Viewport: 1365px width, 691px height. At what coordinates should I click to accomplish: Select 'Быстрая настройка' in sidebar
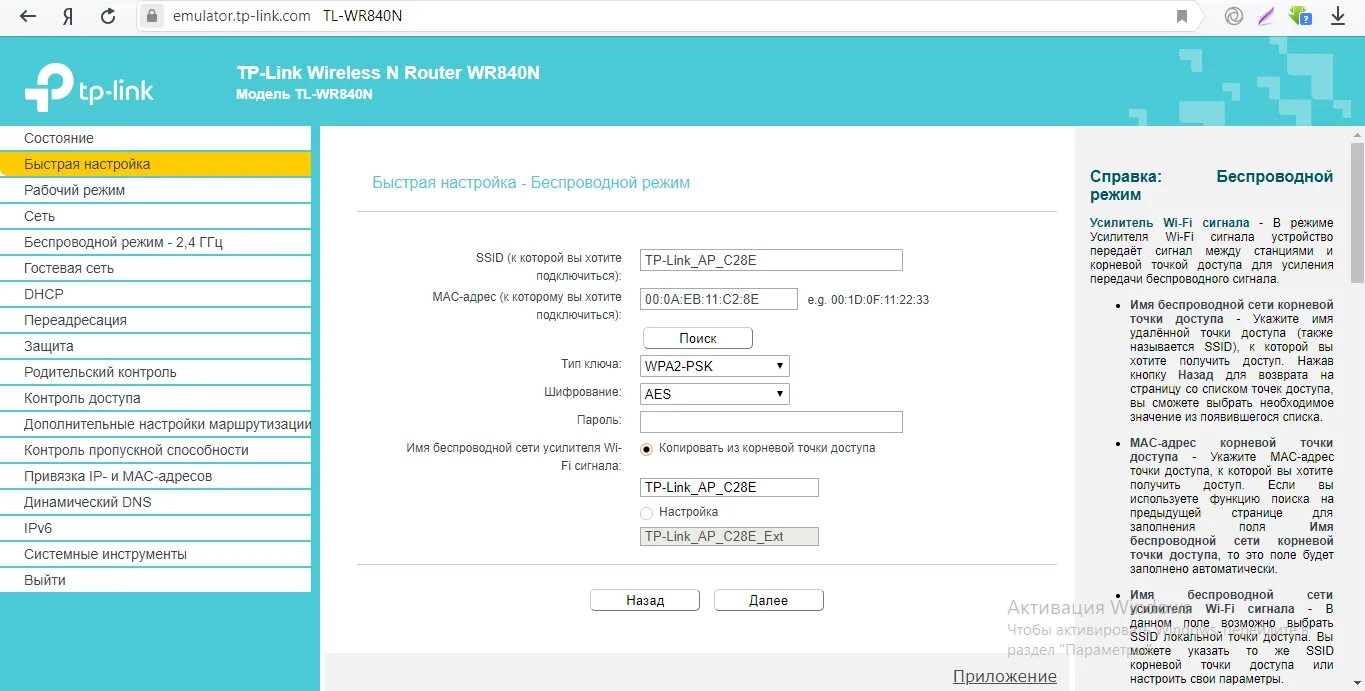[155, 164]
